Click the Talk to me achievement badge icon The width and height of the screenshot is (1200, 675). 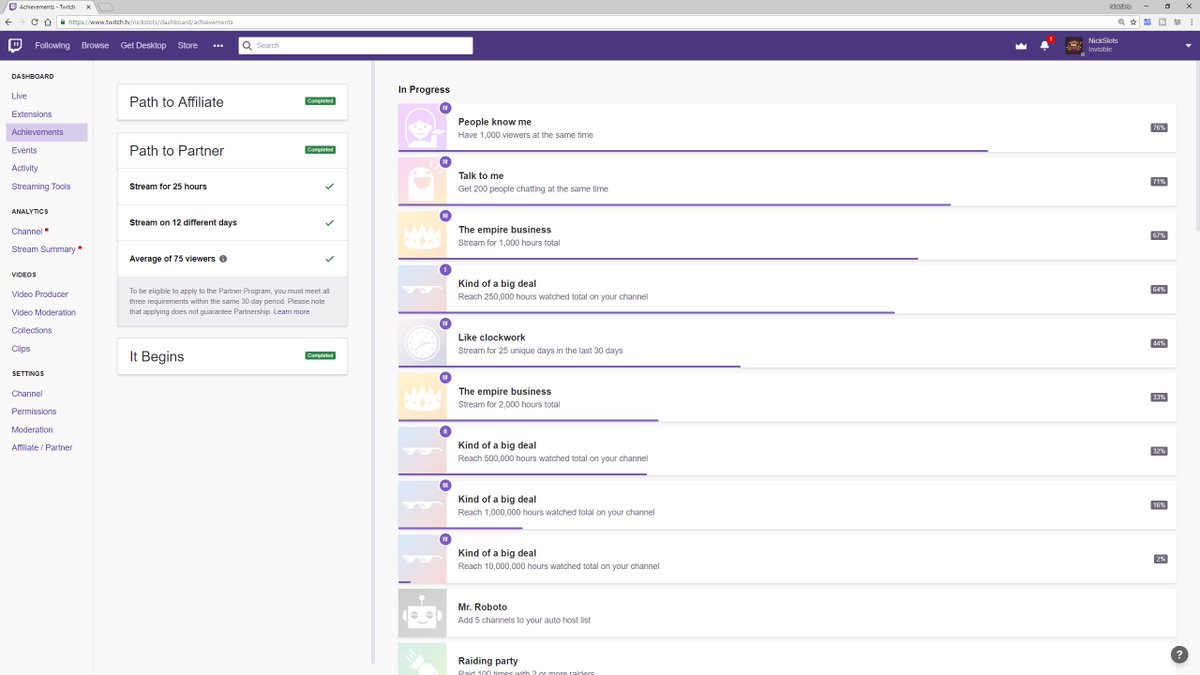point(422,182)
